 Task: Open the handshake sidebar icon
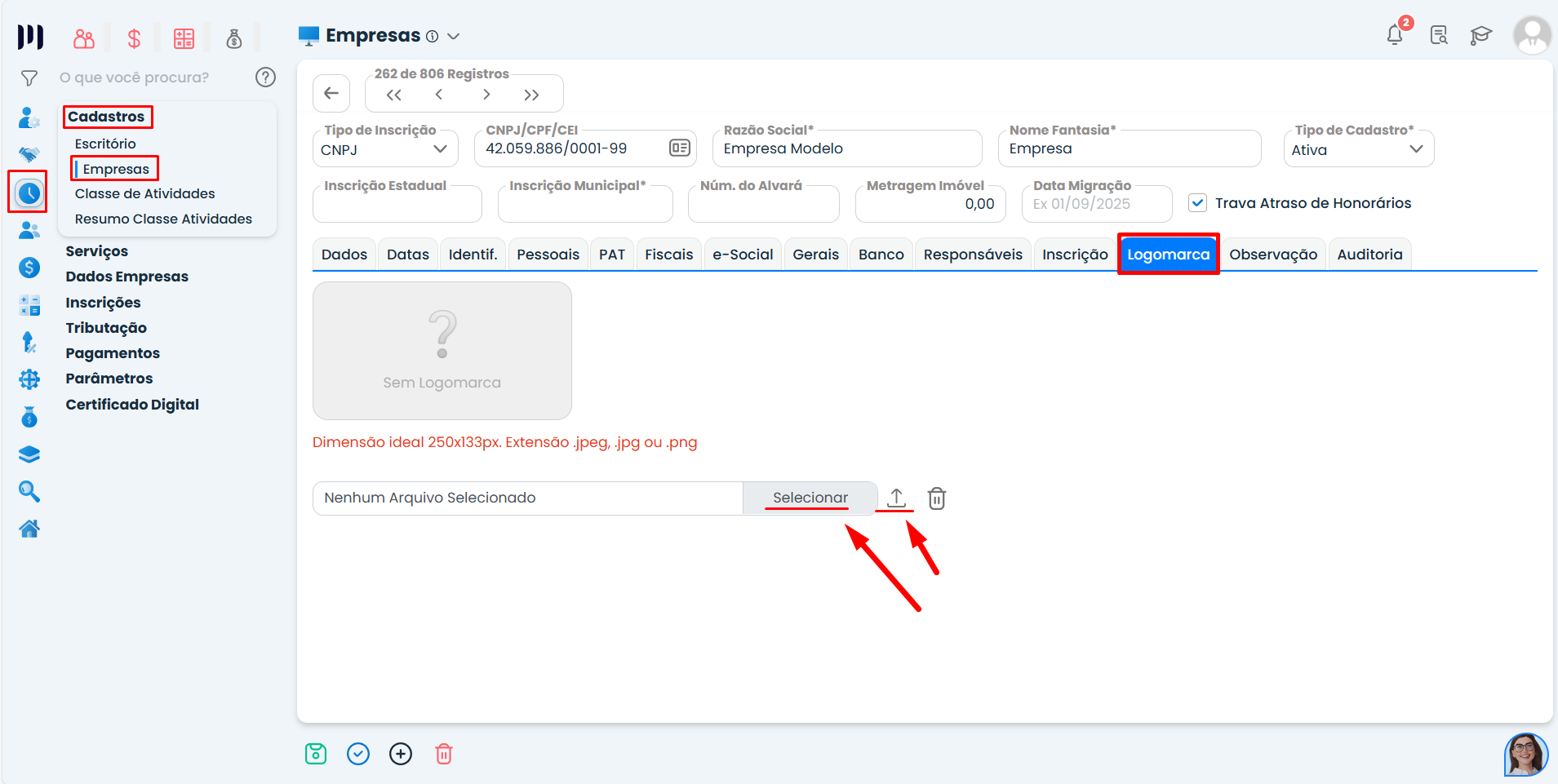[29, 154]
